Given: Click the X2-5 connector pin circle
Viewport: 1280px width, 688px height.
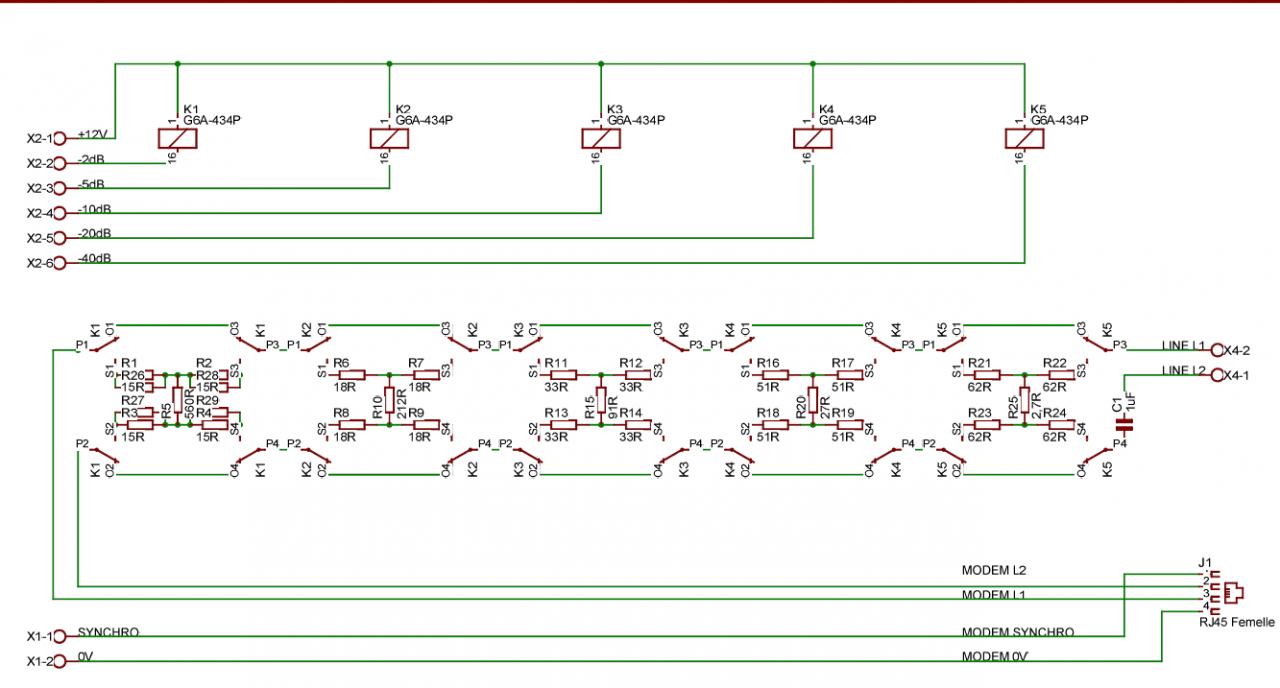Looking at the screenshot, I should 59,238.
